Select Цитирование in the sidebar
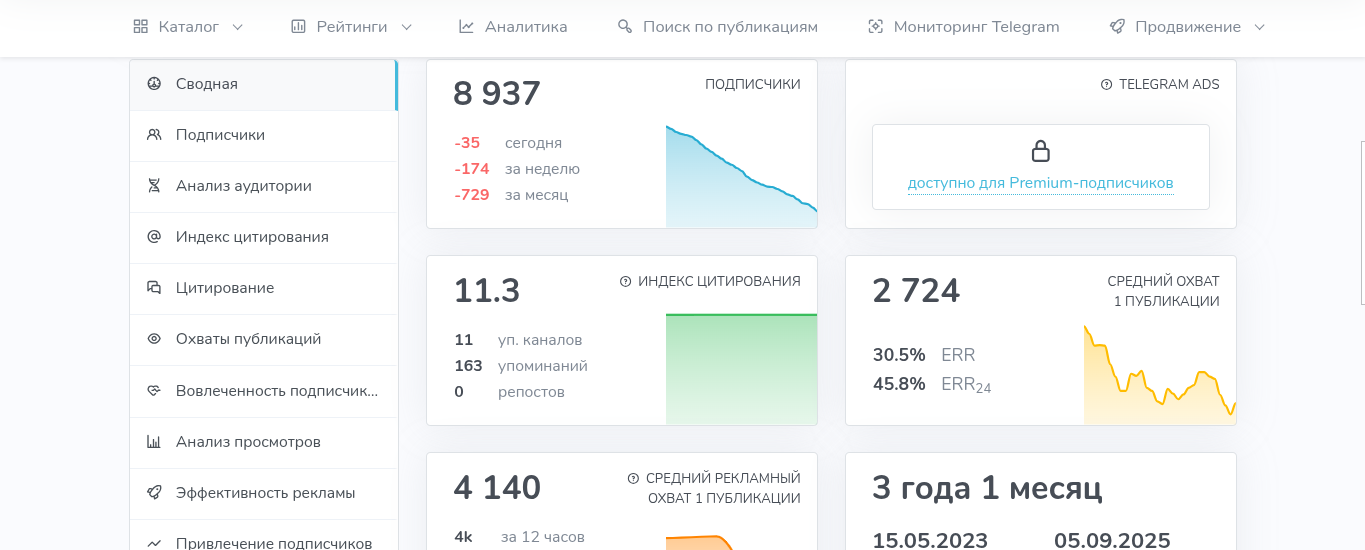 point(264,288)
